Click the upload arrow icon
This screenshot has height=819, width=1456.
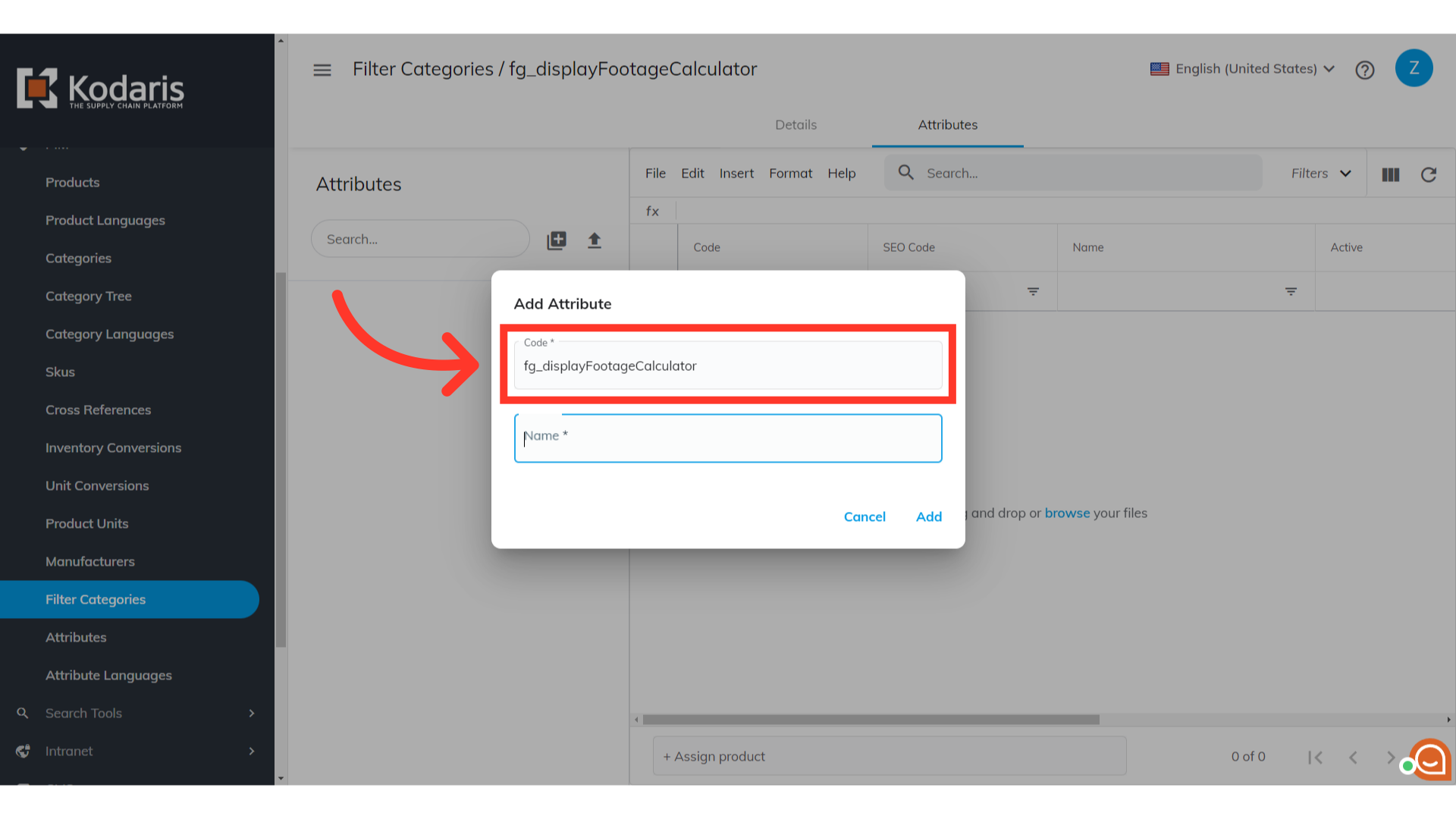point(595,240)
